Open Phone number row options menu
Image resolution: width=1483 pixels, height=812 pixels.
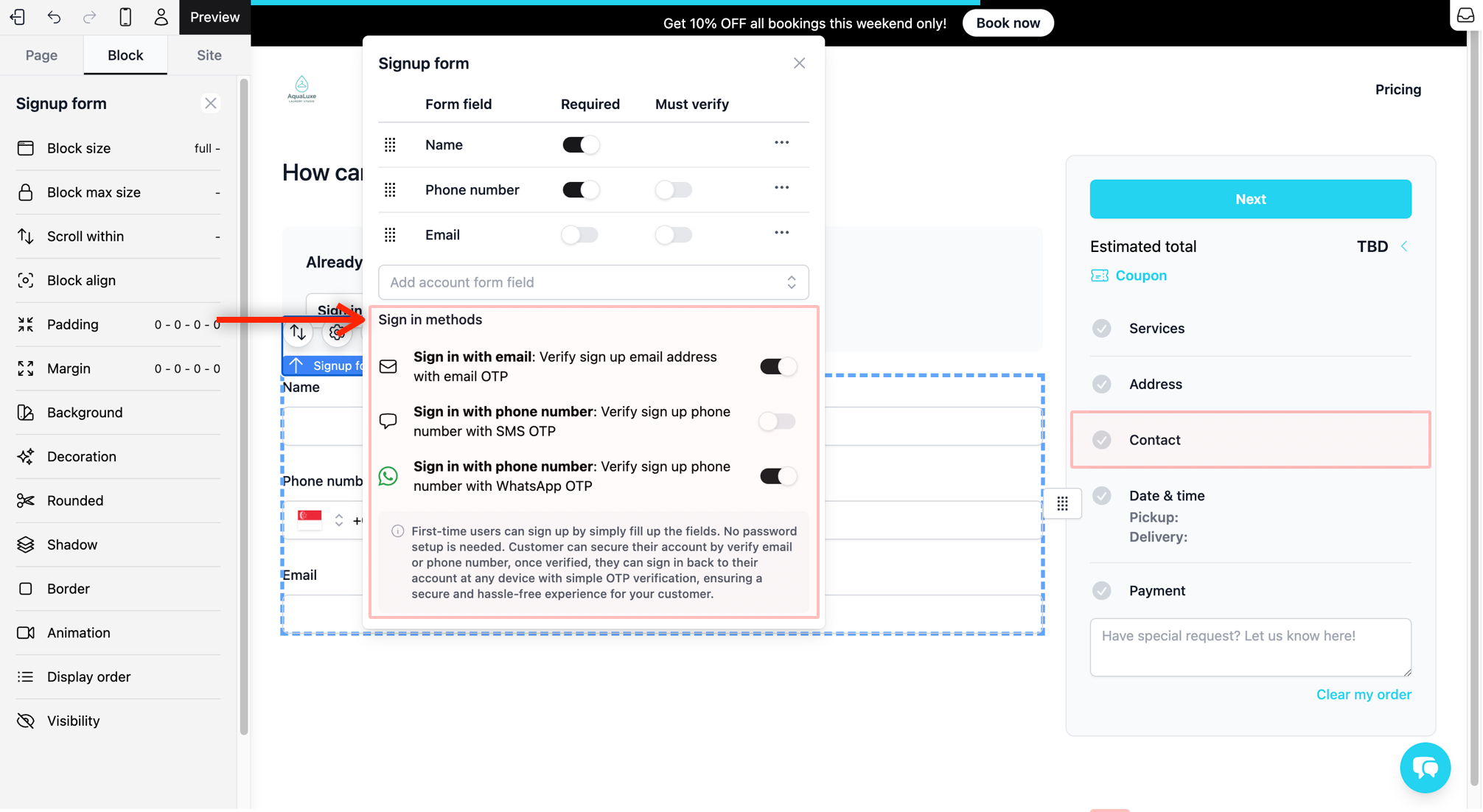[x=781, y=188]
